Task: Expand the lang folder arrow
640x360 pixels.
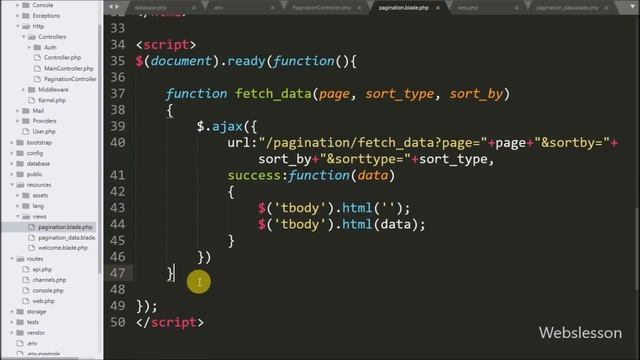Action: 18,206
